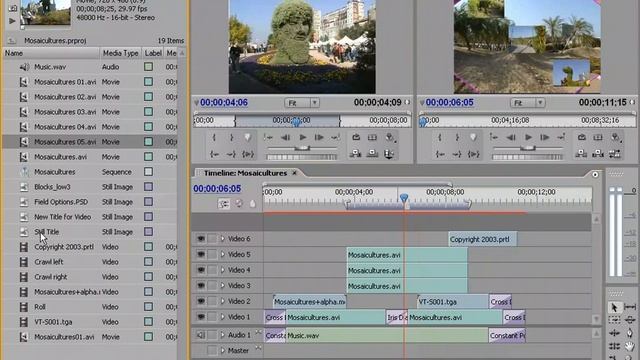Hide the Video 2 track output
This screenshot has height=360, width=640.
click(201, 301)
